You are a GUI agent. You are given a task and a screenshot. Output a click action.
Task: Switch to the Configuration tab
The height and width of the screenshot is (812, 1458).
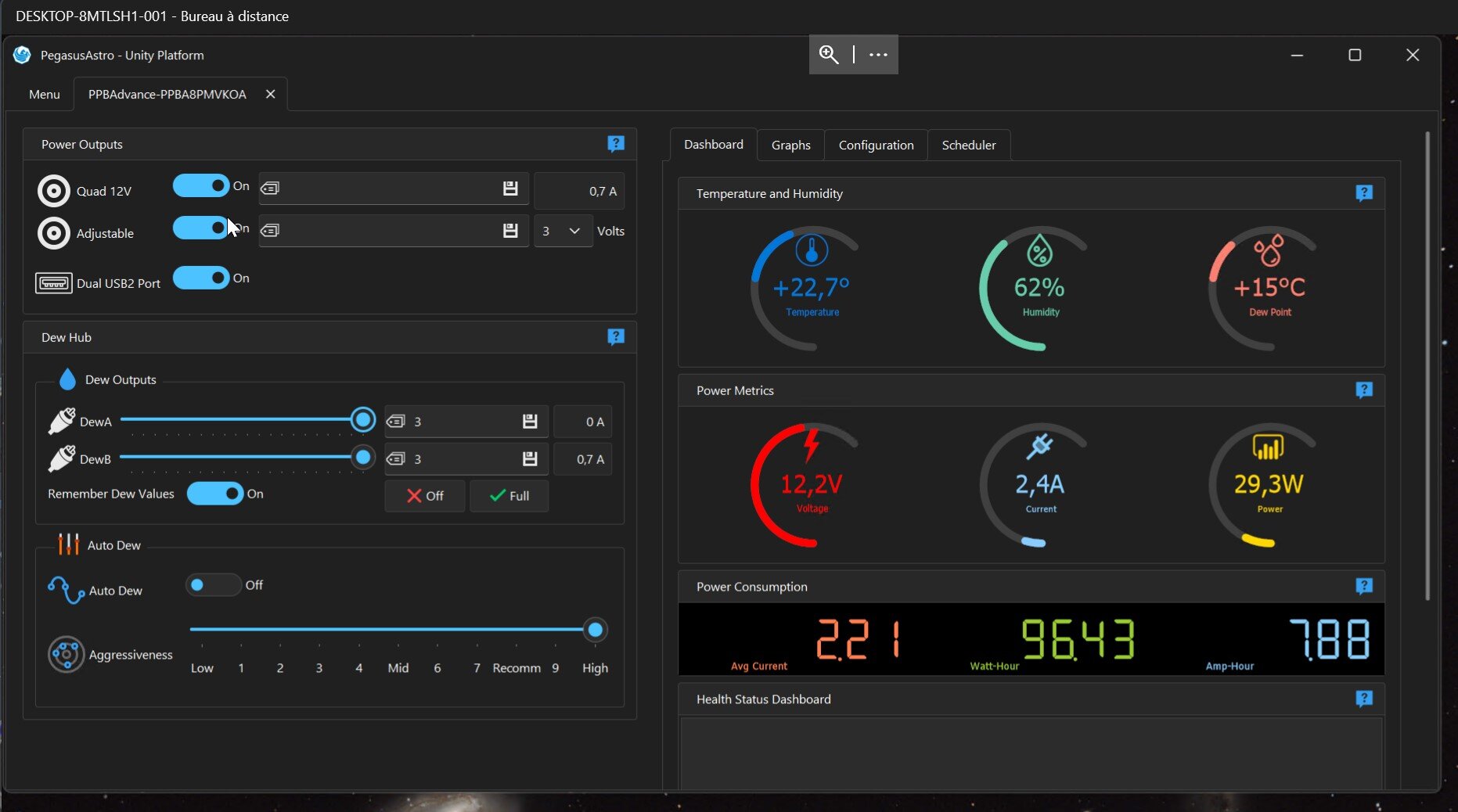[x=876, y=146]
